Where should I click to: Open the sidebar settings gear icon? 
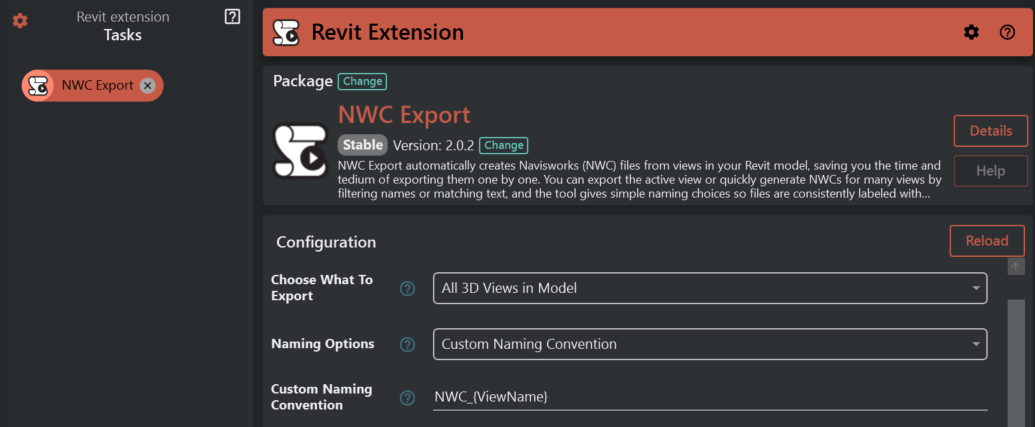[x=20, y=21]
